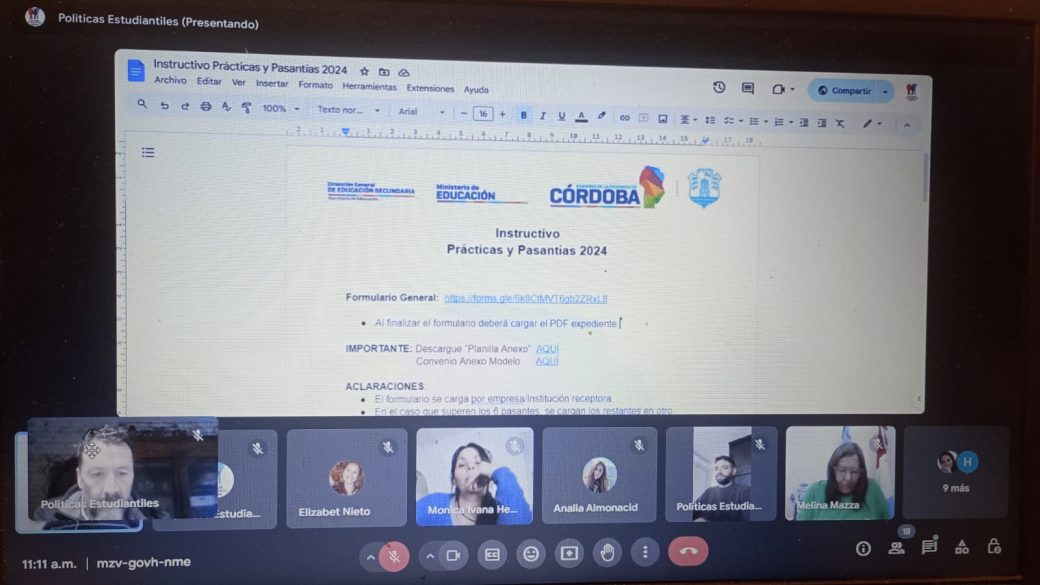1040x585 pixels.
Task: Add a comment from the toolbar
Action: tap(643, 118)
